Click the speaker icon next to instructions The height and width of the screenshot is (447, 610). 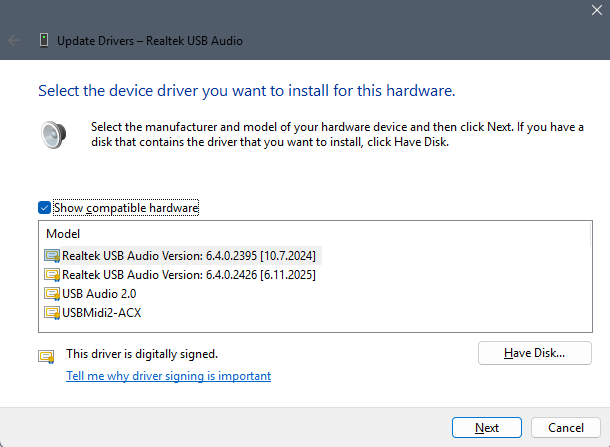pyautogui.click(x=54, y=135)
